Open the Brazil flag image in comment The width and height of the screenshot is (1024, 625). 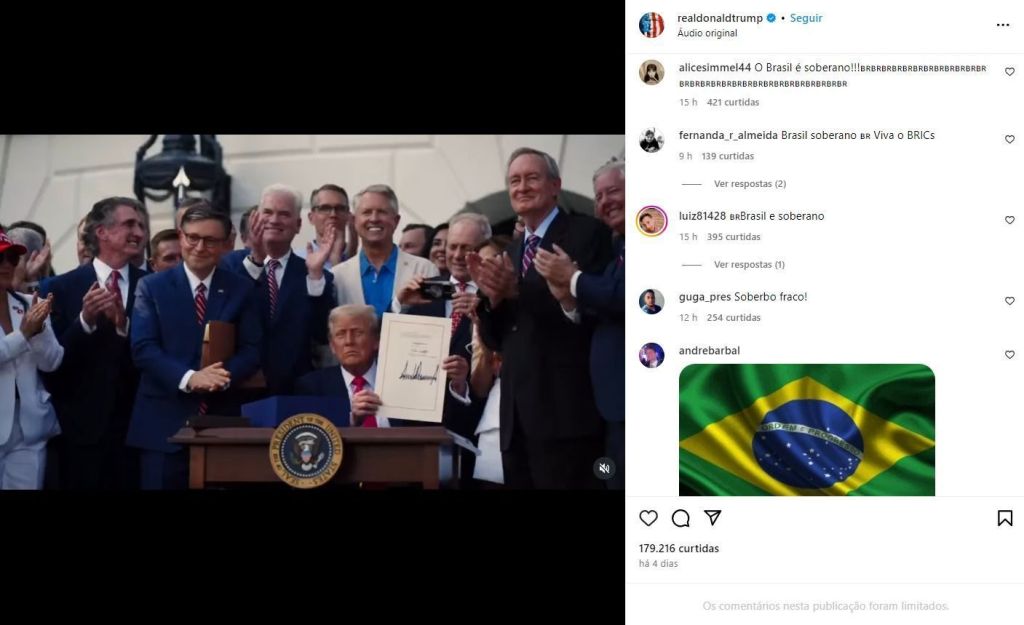pos(807,430)
